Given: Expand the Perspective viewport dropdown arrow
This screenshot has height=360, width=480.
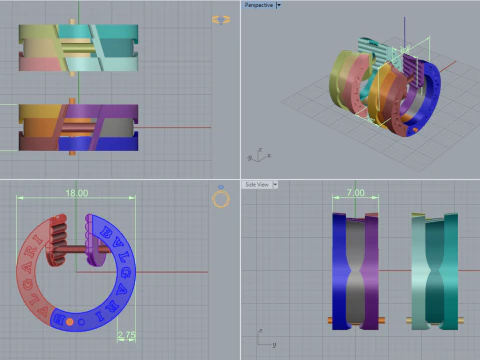Looking at the screenshot, I should point(279,5).
